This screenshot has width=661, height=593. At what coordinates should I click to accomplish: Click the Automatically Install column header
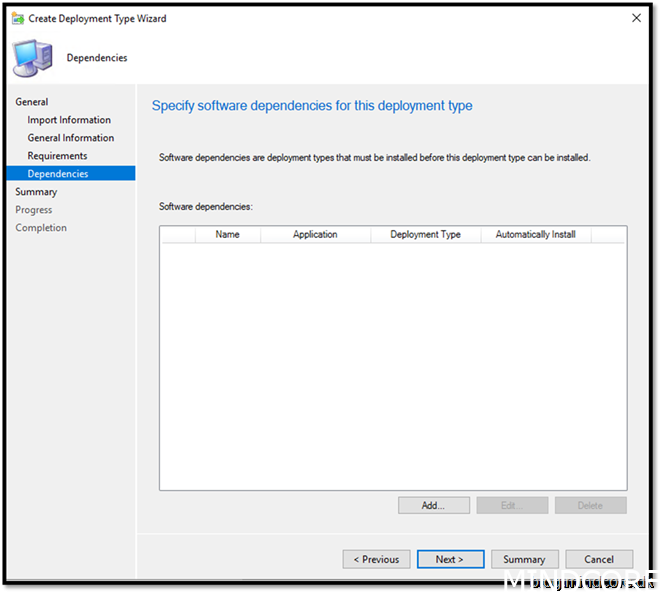(535, 235)
